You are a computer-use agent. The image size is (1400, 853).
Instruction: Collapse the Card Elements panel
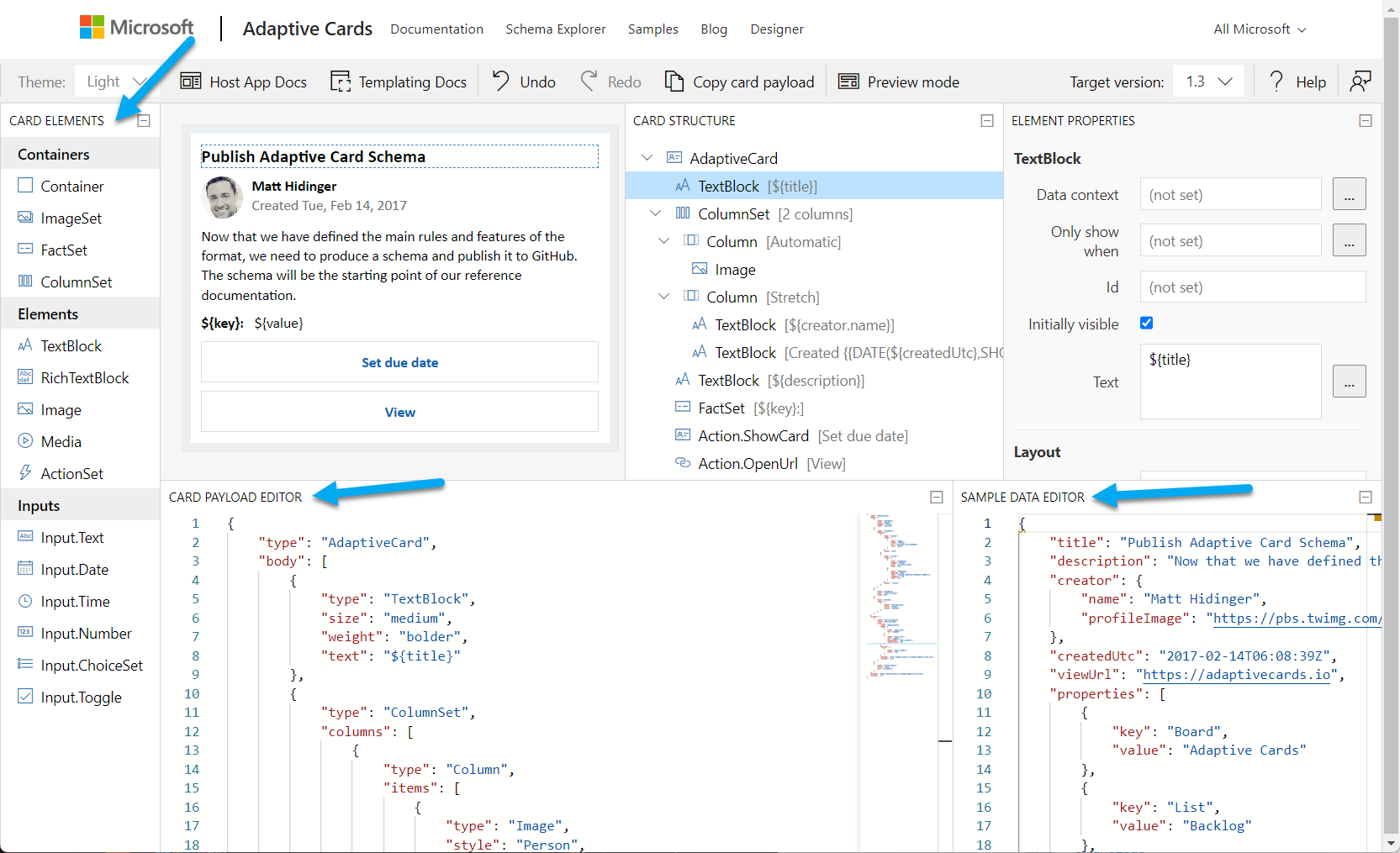coord(144,121)
